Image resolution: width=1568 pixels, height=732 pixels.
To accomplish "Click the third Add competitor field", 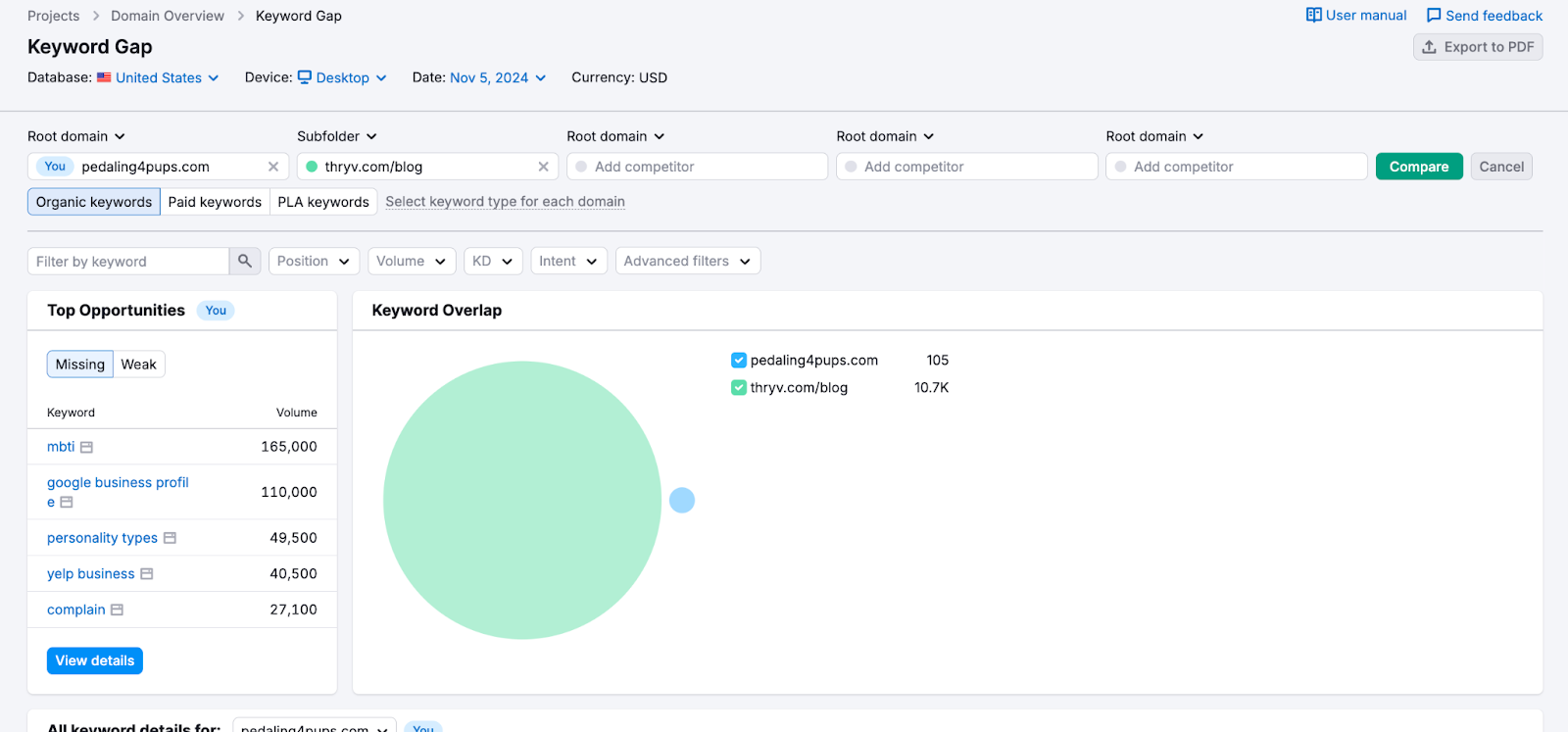I will [x=698, y=167].
